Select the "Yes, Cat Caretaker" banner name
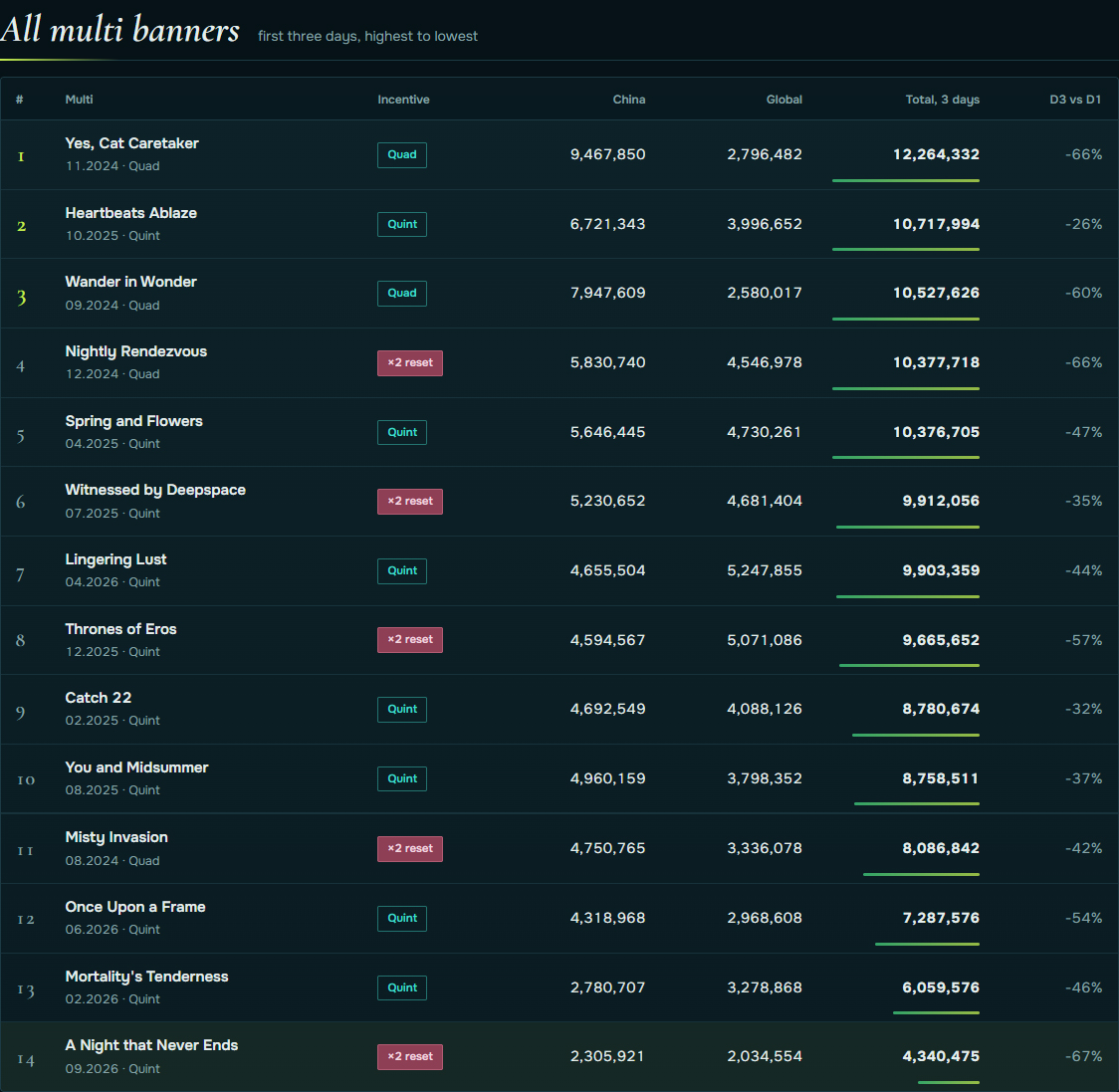Image resolution: width=1119 pixels, height=1092 pixels. click(132, 142)
